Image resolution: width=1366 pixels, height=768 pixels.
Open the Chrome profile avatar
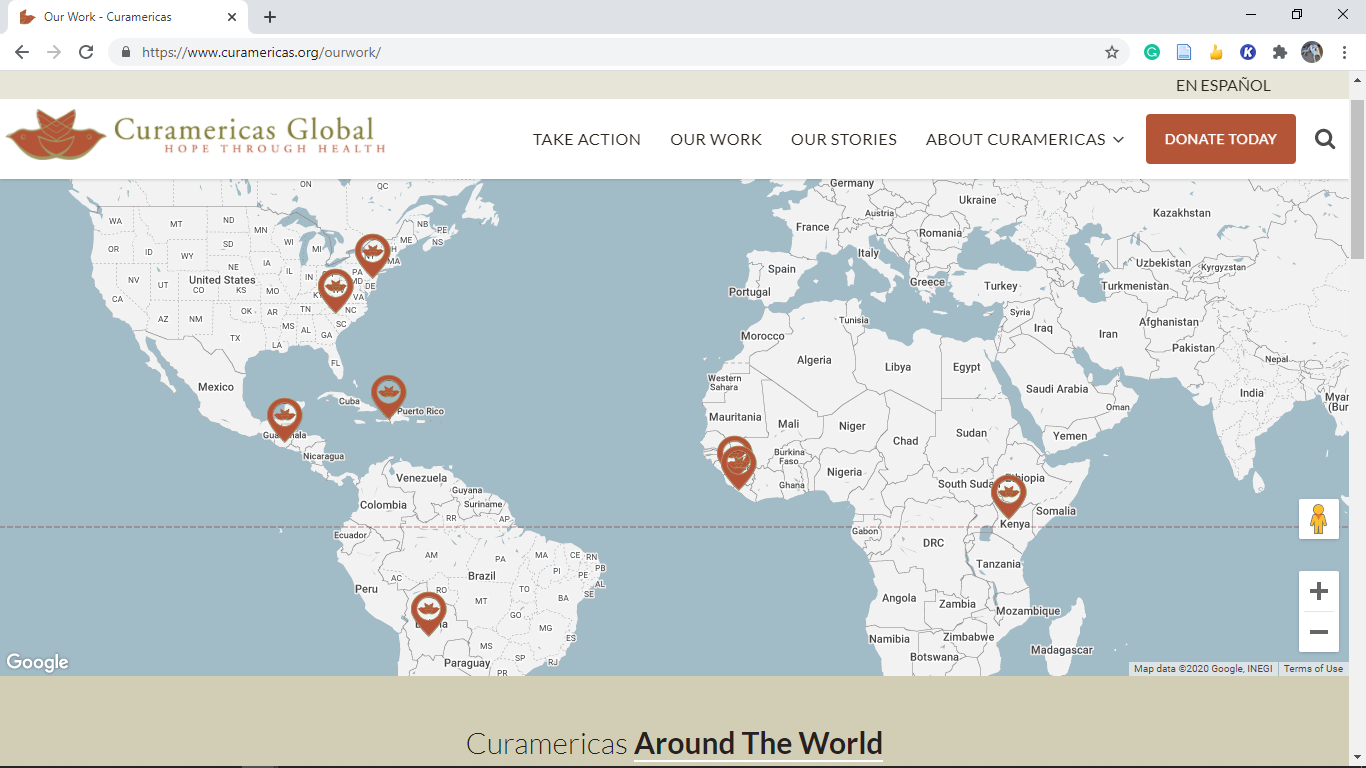coord(1312,52)
